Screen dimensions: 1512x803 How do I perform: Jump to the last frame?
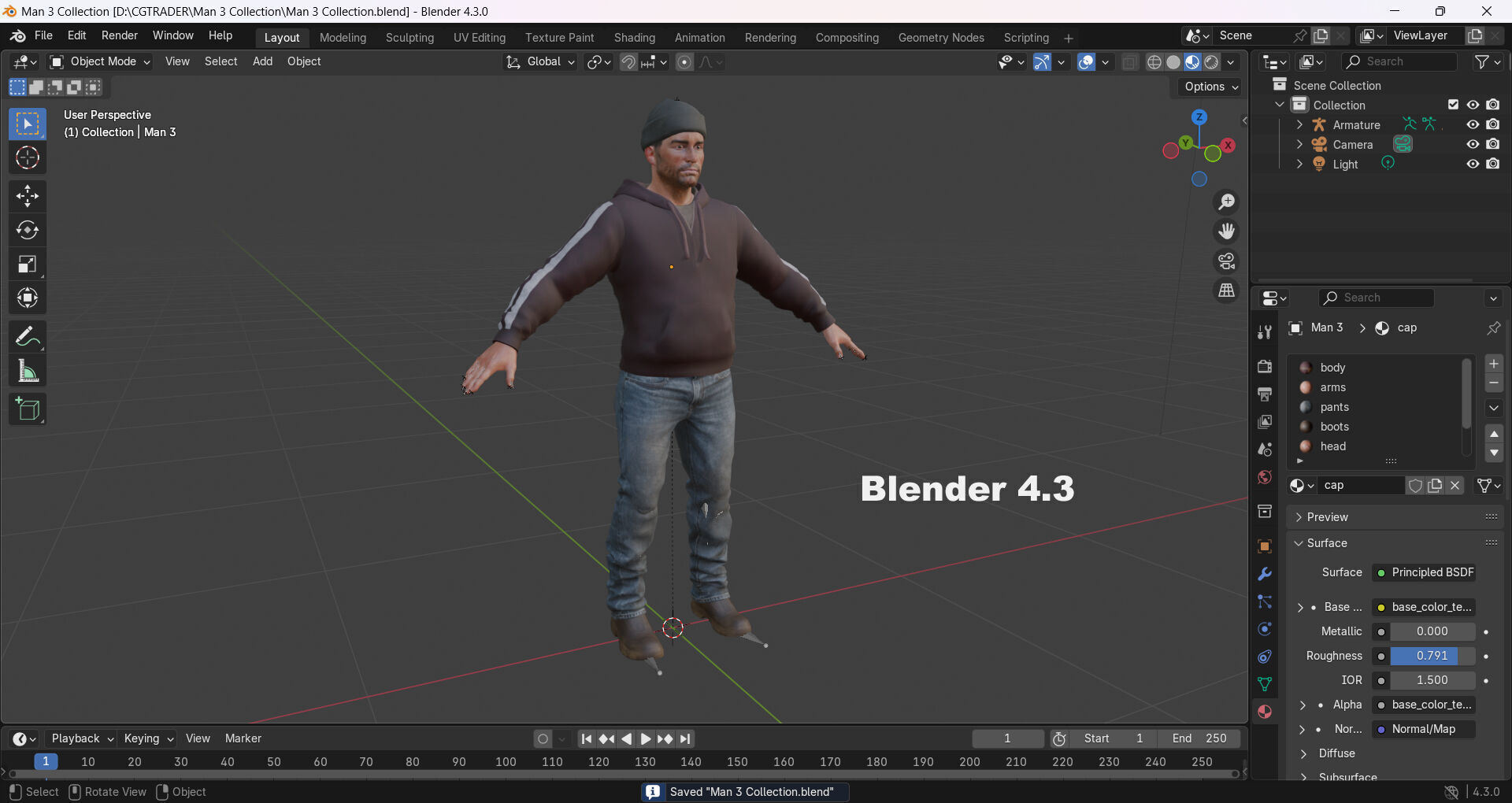pos(685,738)
